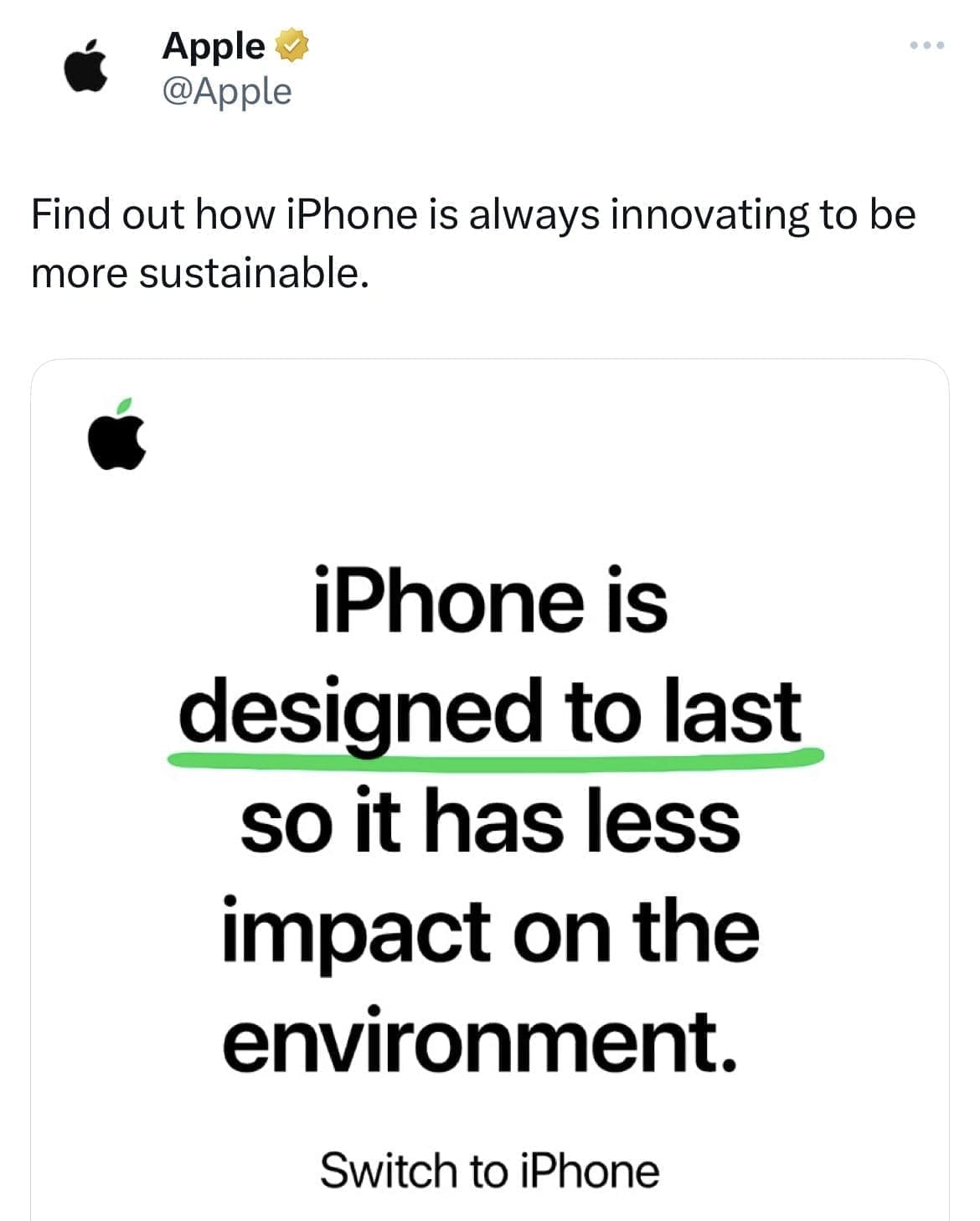Click the word "environment." in the card
The height and width of the screenshot is (1221, 980).
tap(480, 1040)
